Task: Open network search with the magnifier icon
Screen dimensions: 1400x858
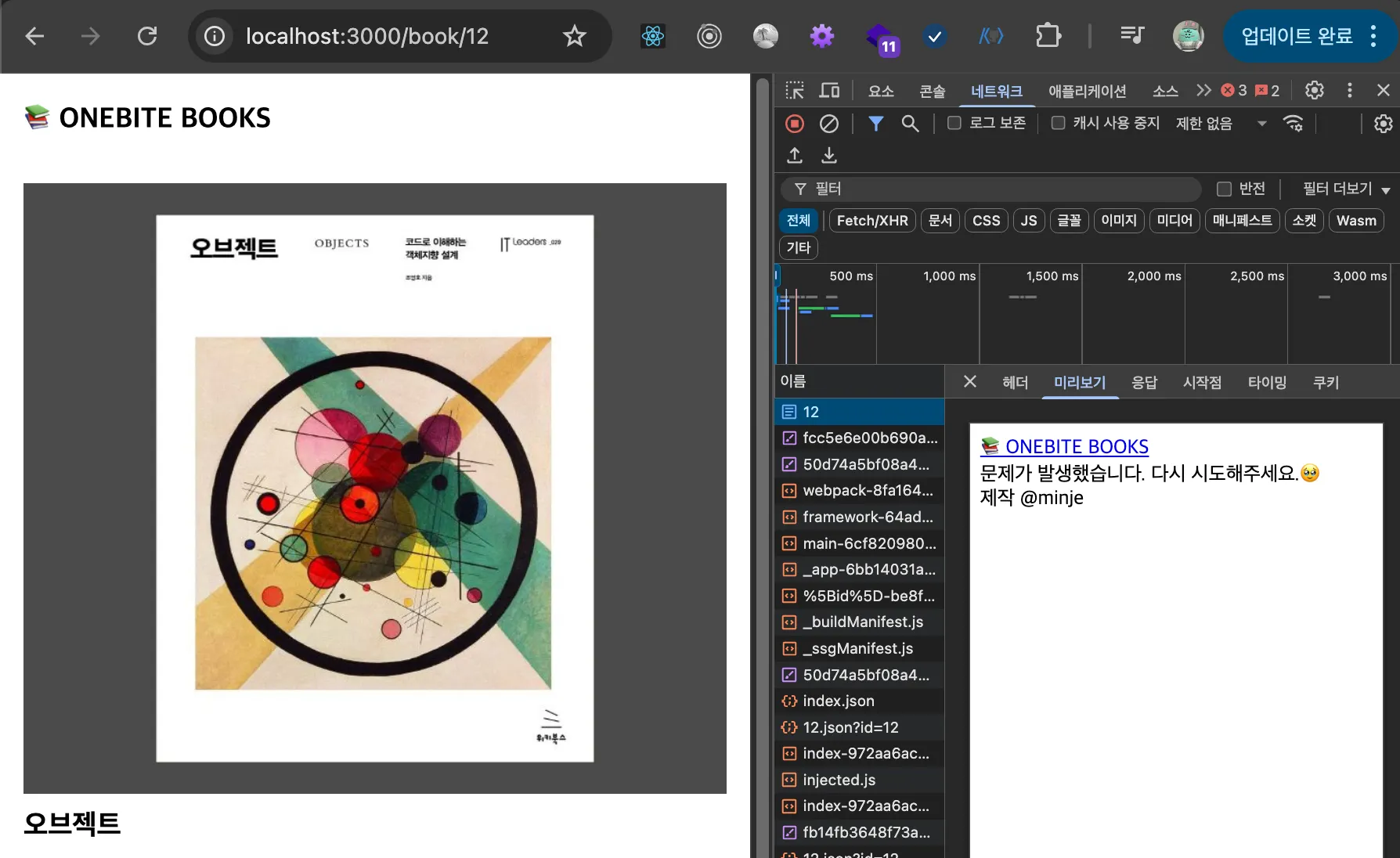Action: click(x=910, y=124)
